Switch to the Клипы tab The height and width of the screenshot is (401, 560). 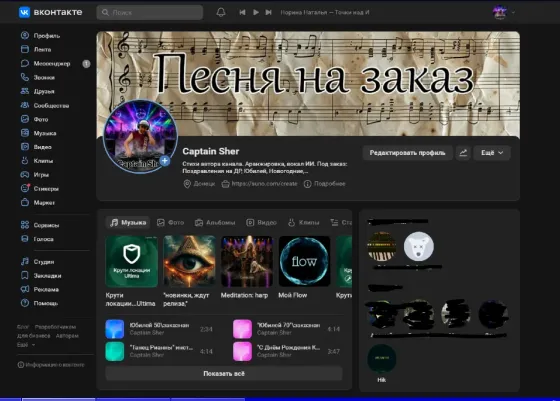(x=304, y=222)
